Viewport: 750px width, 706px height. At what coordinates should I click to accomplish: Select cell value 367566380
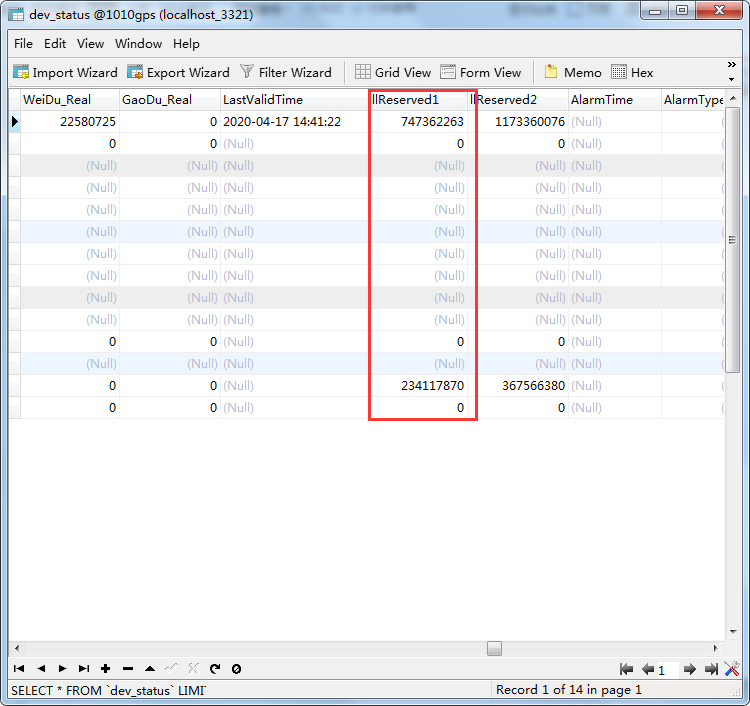(x=518, y=386)
